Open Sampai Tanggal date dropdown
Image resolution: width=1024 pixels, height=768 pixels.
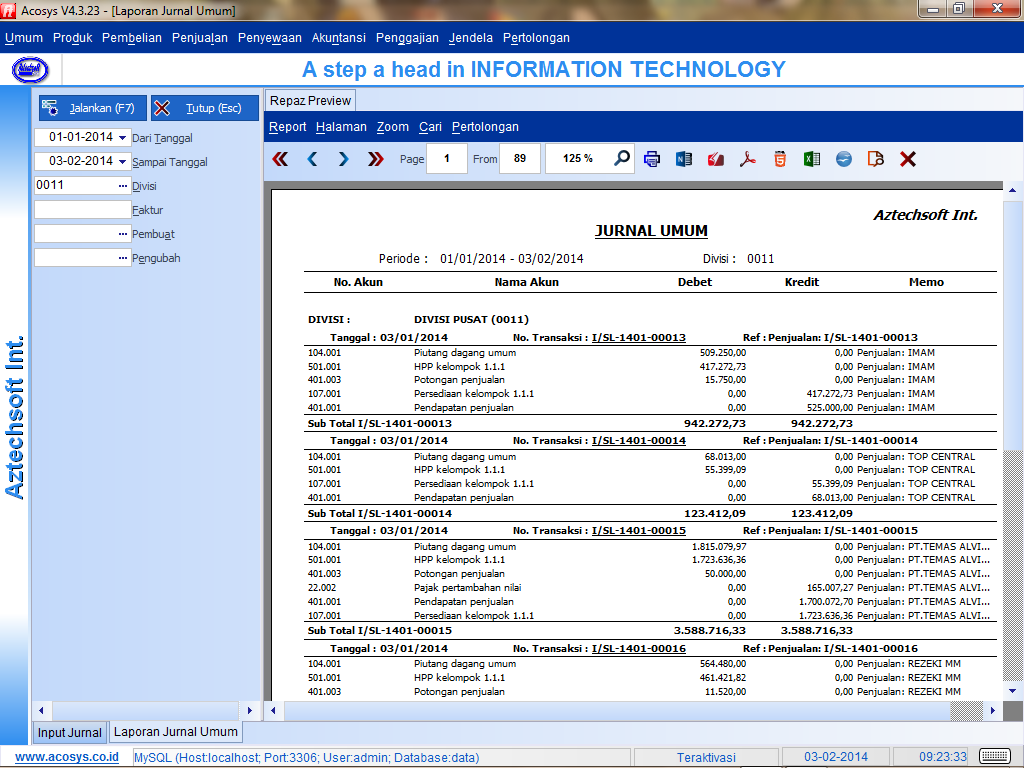(x=122, y=161)
